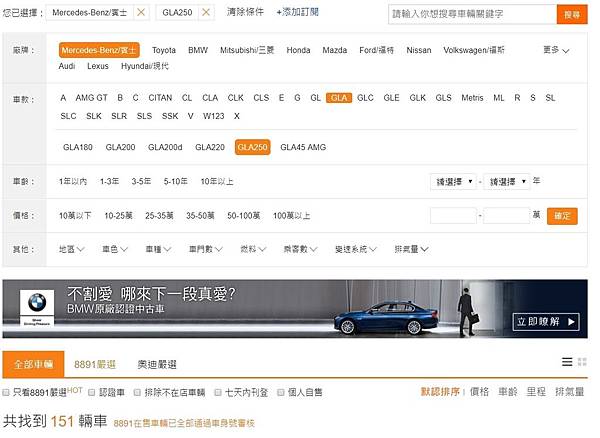Screen dimensions: 600x438
Task: Sort results by 價格
Action: point(479,392)
